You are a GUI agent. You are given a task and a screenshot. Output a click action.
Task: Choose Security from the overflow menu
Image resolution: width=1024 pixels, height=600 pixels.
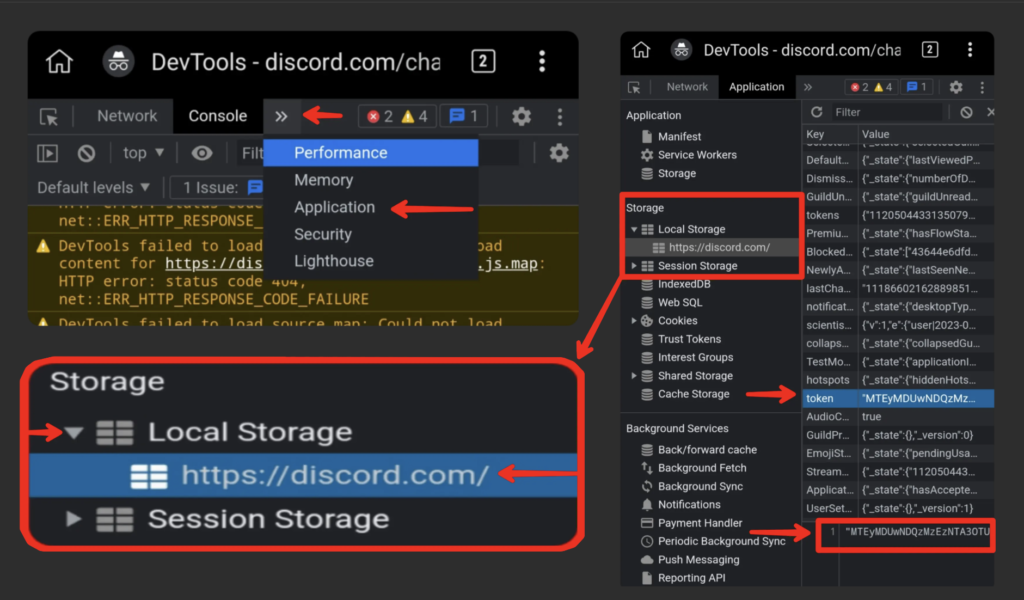click(371, 234)
